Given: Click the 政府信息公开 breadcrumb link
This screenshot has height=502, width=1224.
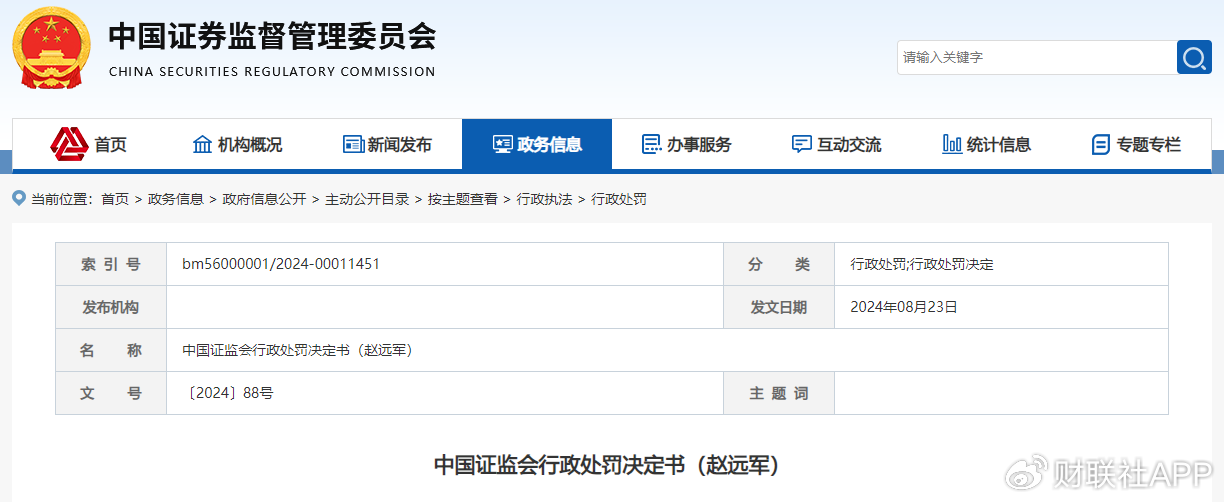Looking at the screenshot, I should coord(265,199).
